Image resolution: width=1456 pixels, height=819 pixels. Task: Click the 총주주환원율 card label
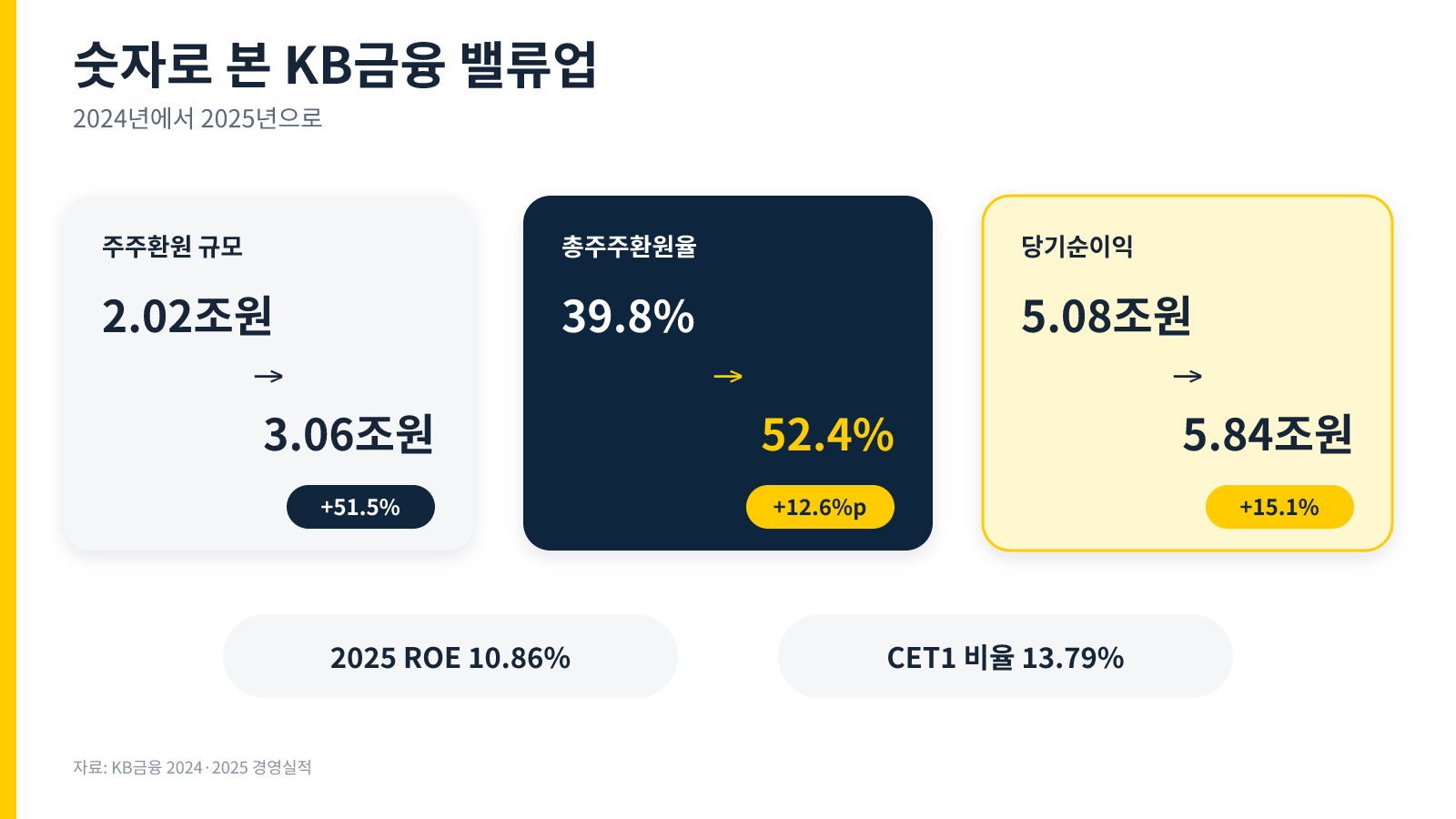629,247
